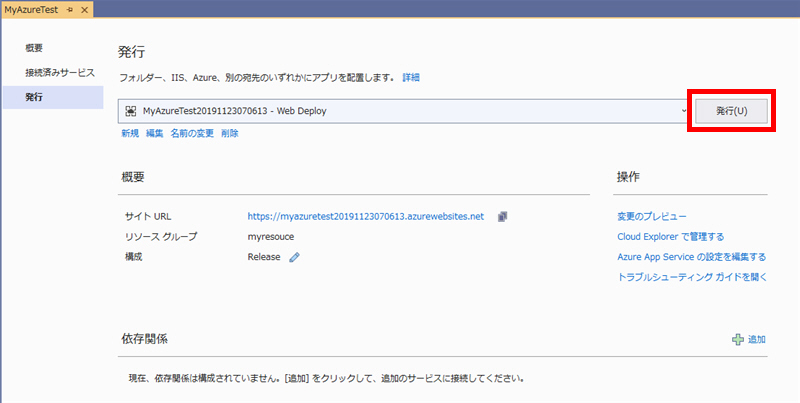800x403 pixels.
Task: Select the 発行 sidebar item
Action: [x=53, y=97]
